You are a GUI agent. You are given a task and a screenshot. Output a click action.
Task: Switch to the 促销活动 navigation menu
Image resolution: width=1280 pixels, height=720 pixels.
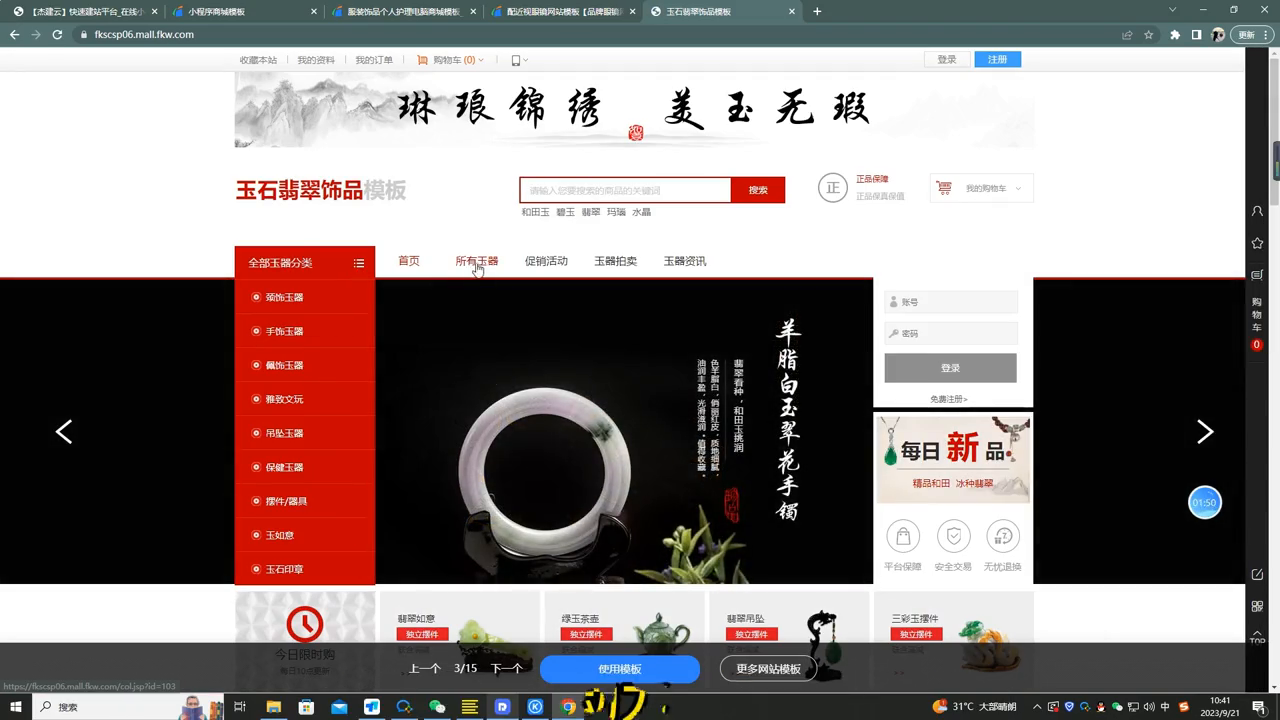(x=546, y=260)
